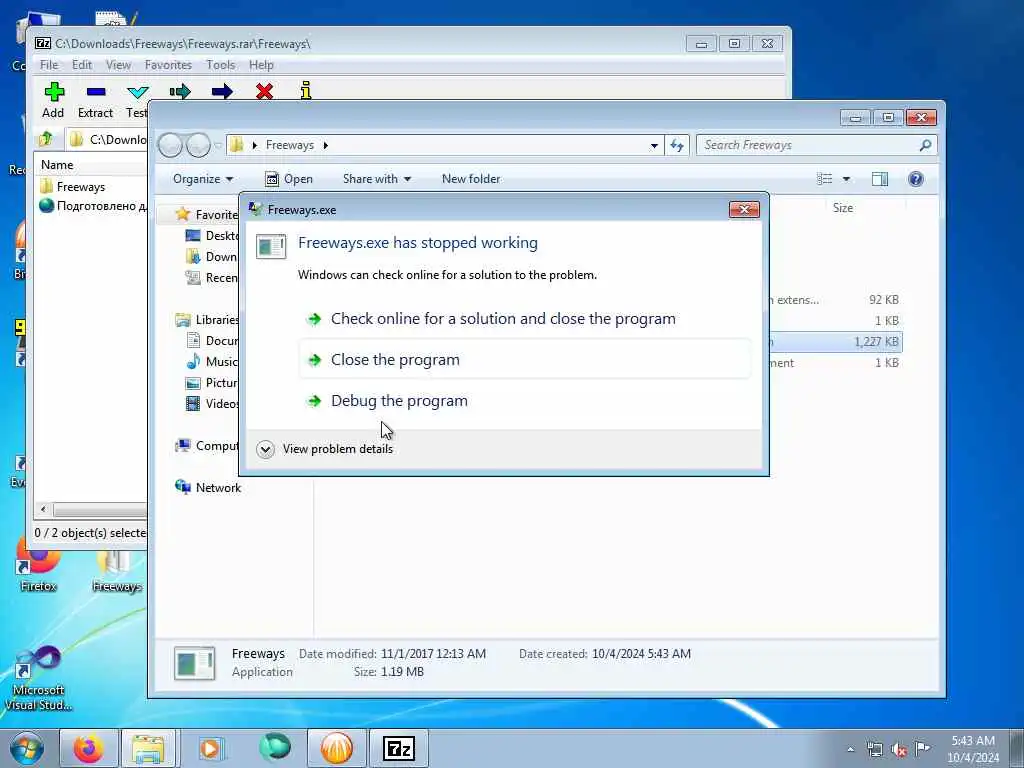Click the muted volume tray icon

pos(899,749)
